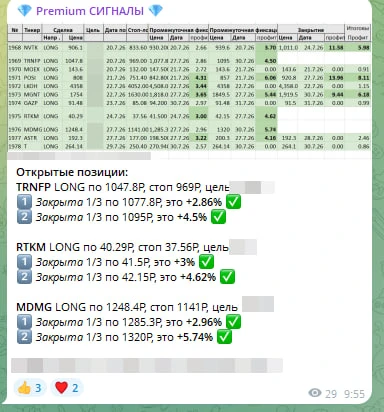Click the green checkmark after +3%
384x412 pixels.
click(206, 262)
